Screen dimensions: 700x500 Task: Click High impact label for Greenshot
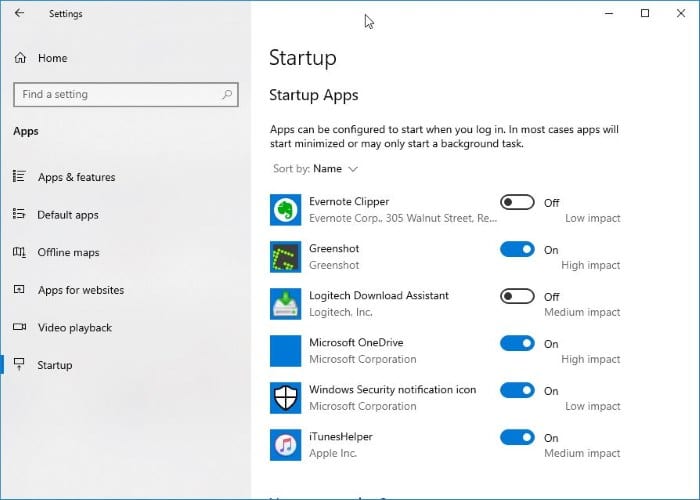pyautogui.click(x=591, y=265)
